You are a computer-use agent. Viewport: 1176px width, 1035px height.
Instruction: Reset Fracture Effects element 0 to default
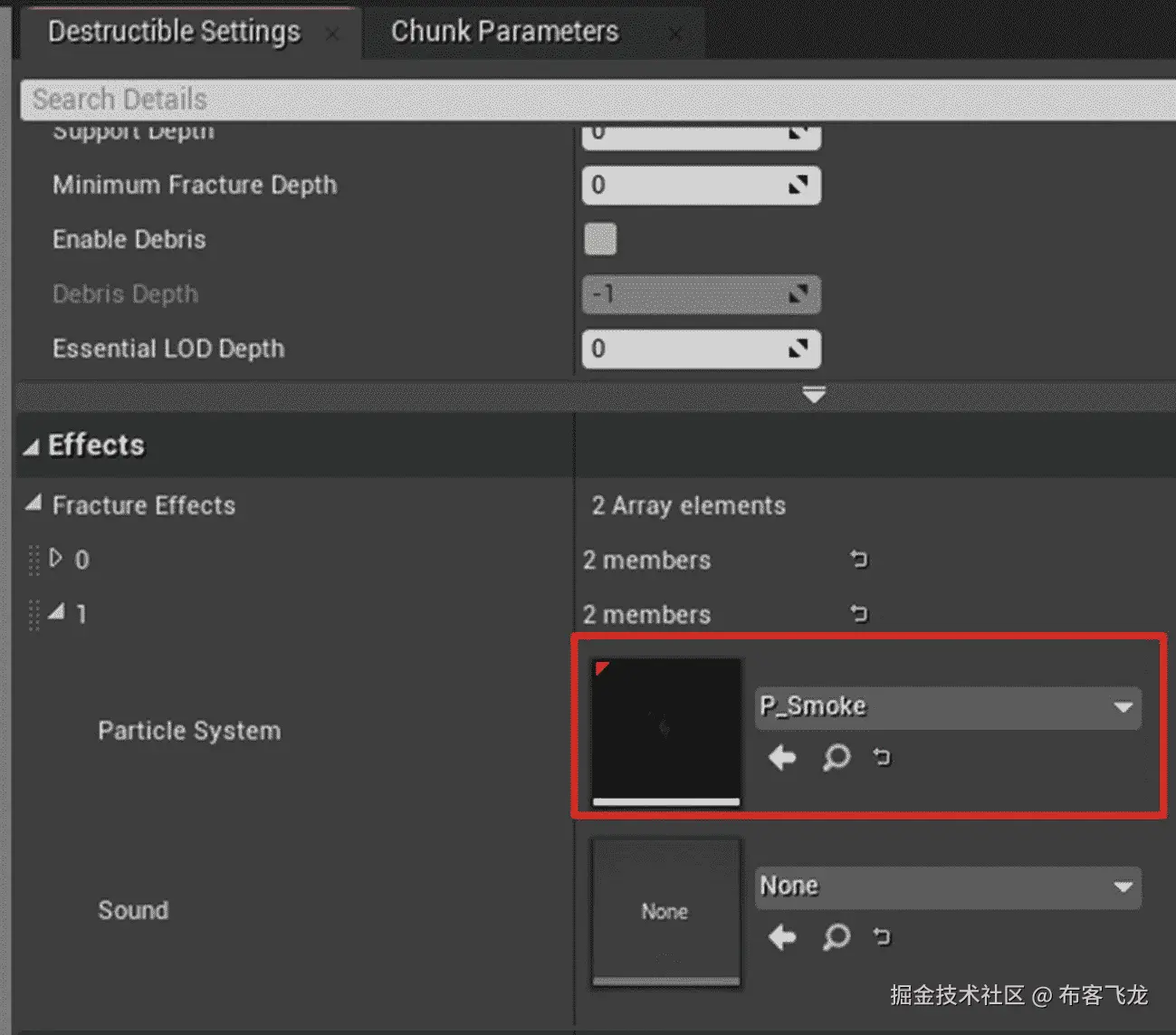coord(859,560)
